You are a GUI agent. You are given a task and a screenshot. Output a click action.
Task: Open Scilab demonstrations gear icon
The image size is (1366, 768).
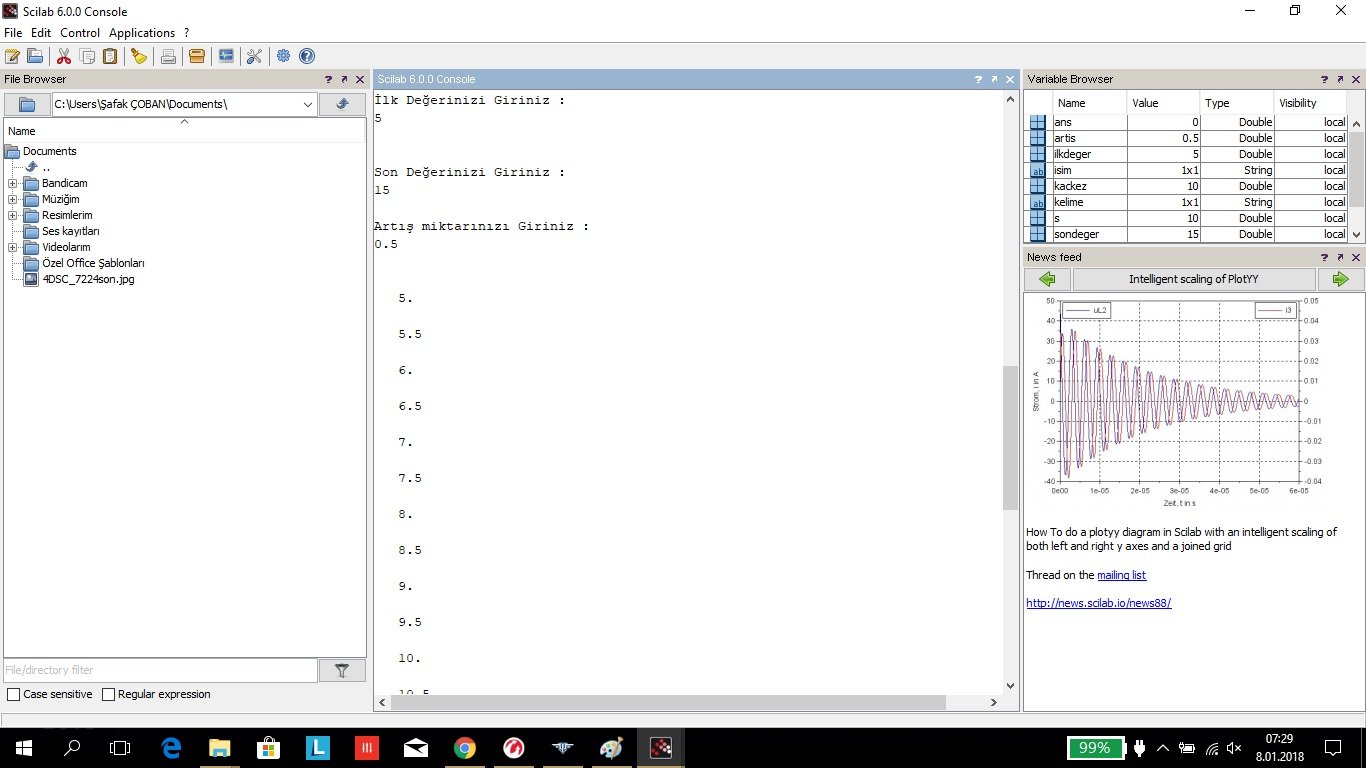284,56
